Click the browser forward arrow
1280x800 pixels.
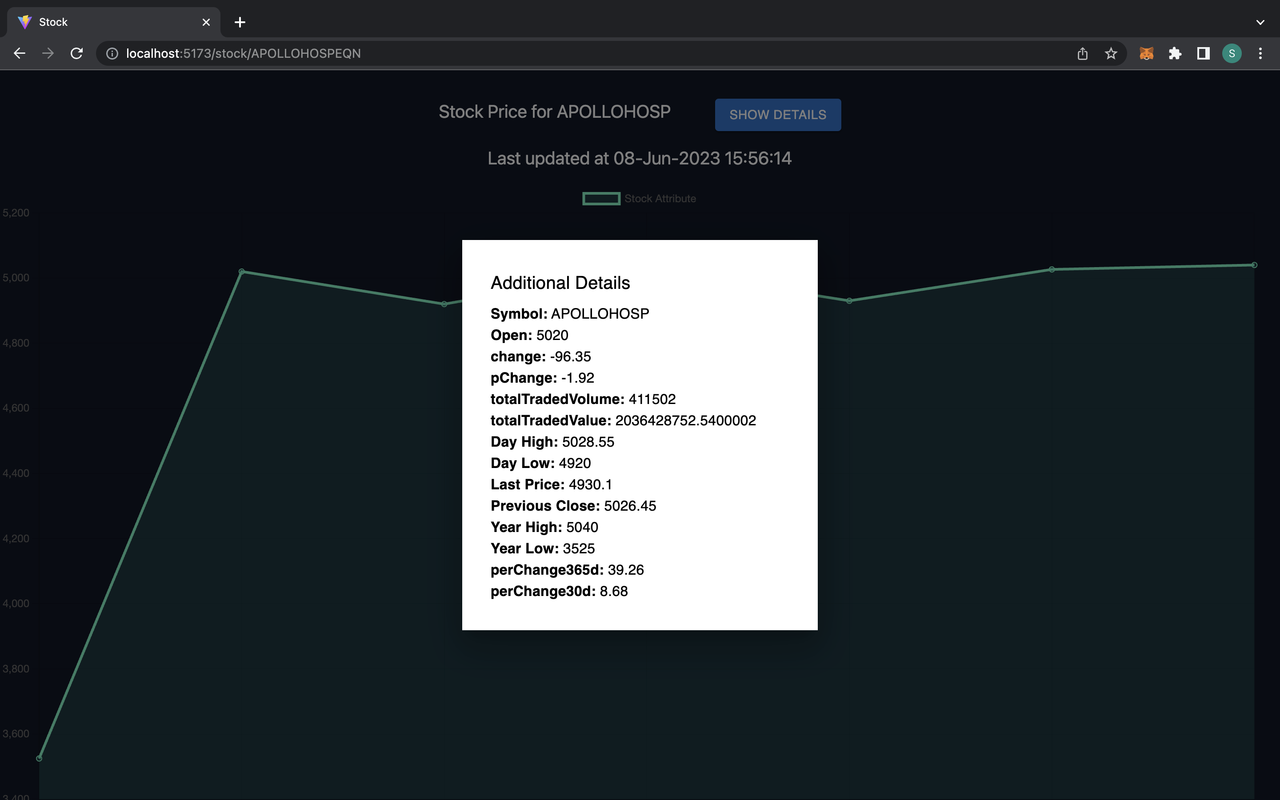[x=48, y=54]
